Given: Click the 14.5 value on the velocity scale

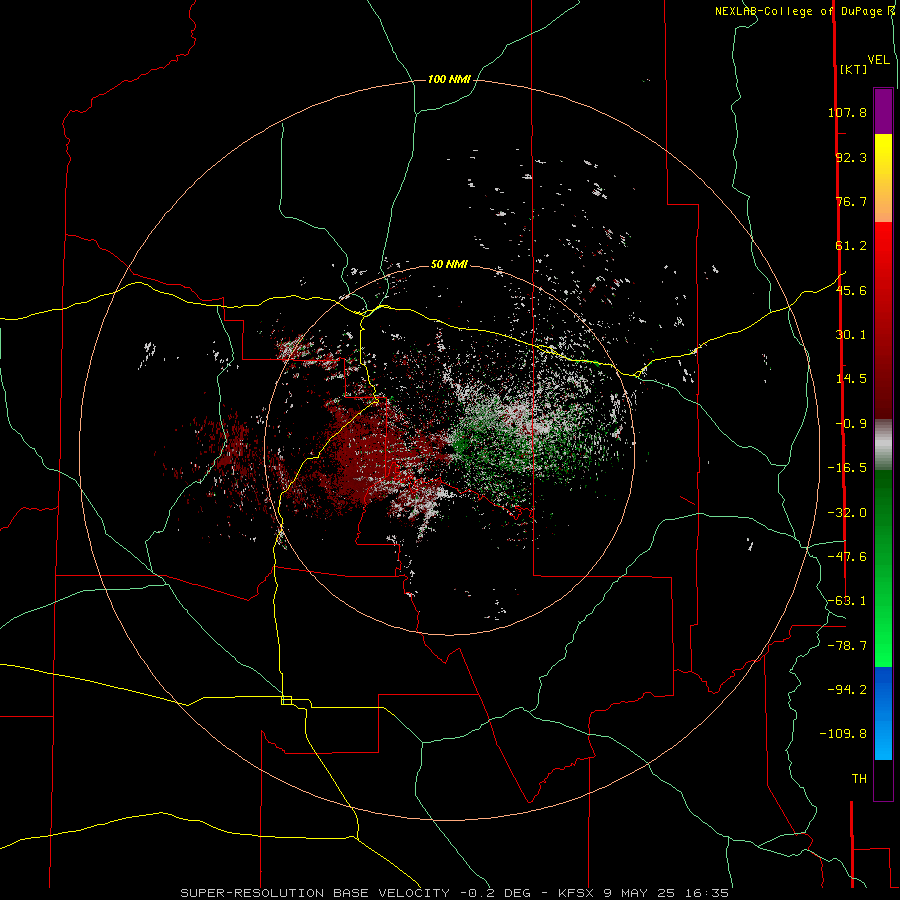Looking at the screenshot, I should [851, 379].
